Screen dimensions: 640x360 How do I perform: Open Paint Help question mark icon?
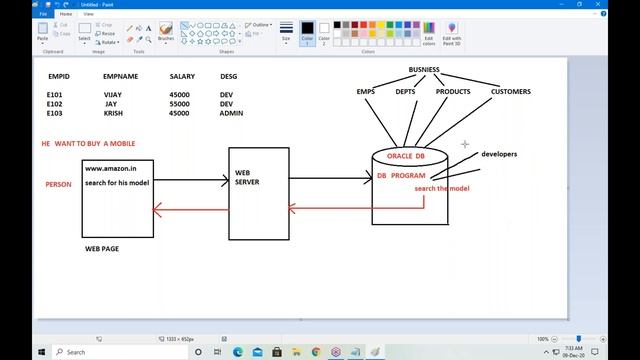point(603,14)
